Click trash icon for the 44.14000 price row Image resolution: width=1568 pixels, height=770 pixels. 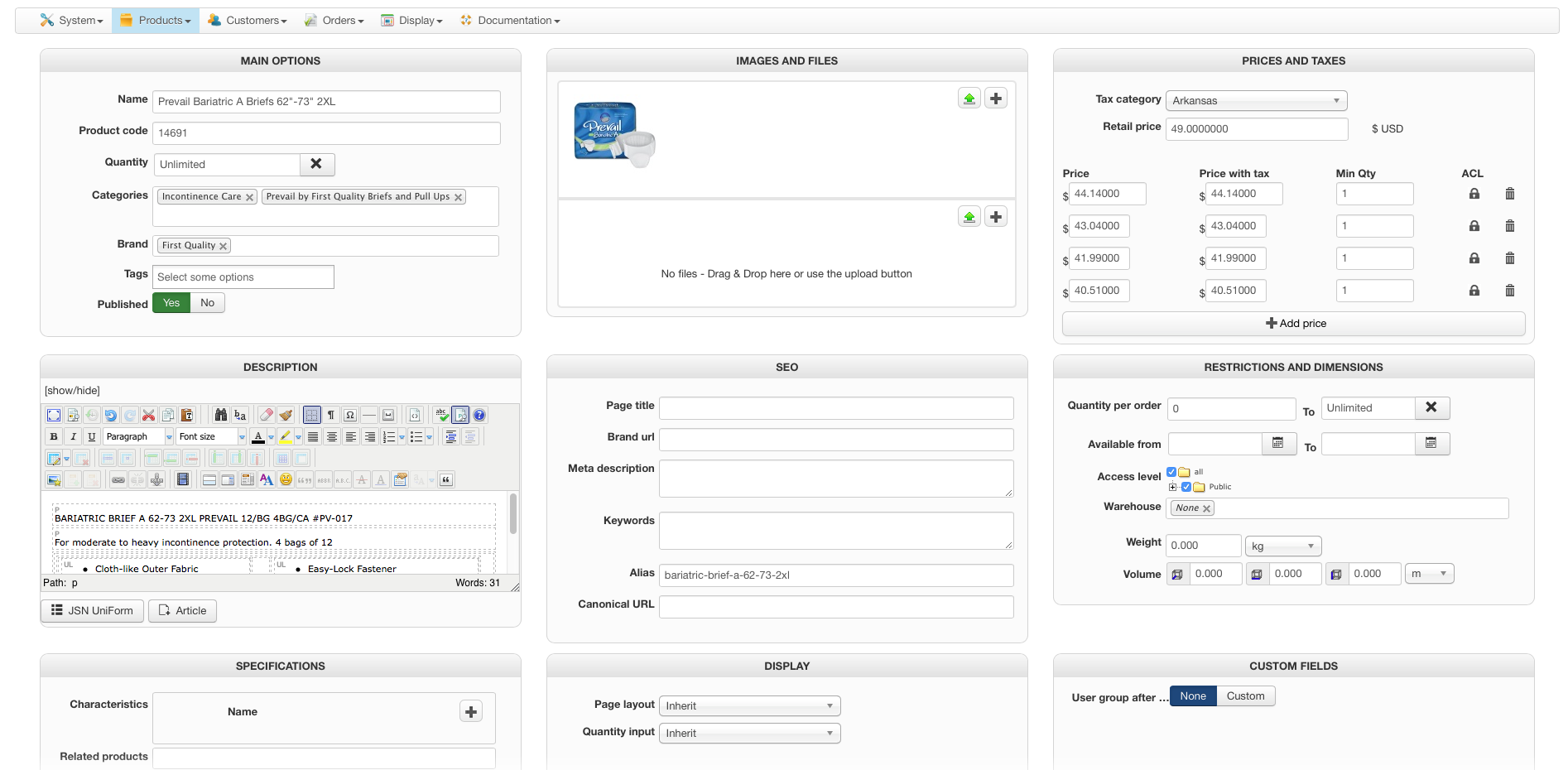(1509, 194)
